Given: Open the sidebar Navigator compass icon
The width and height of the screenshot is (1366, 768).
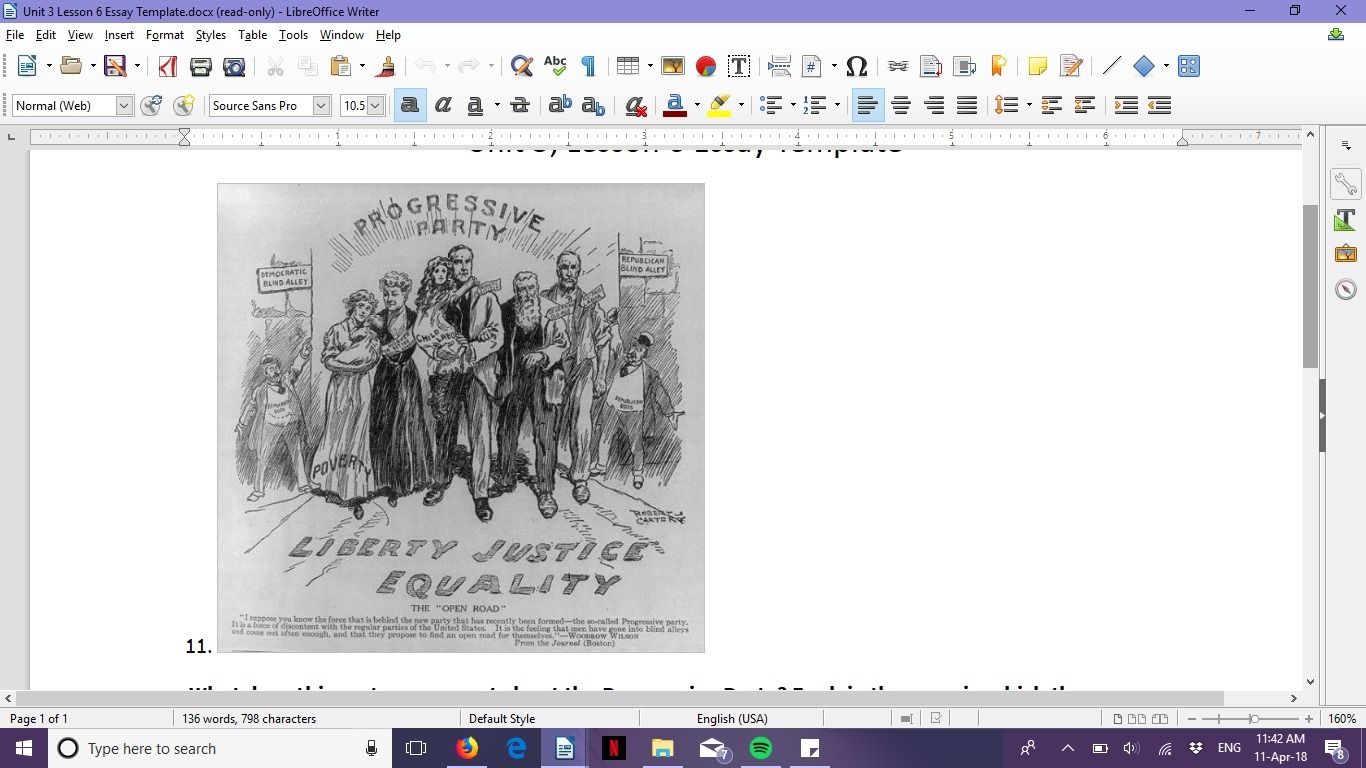Looking at the screenshot, I should click(1345, 289).
